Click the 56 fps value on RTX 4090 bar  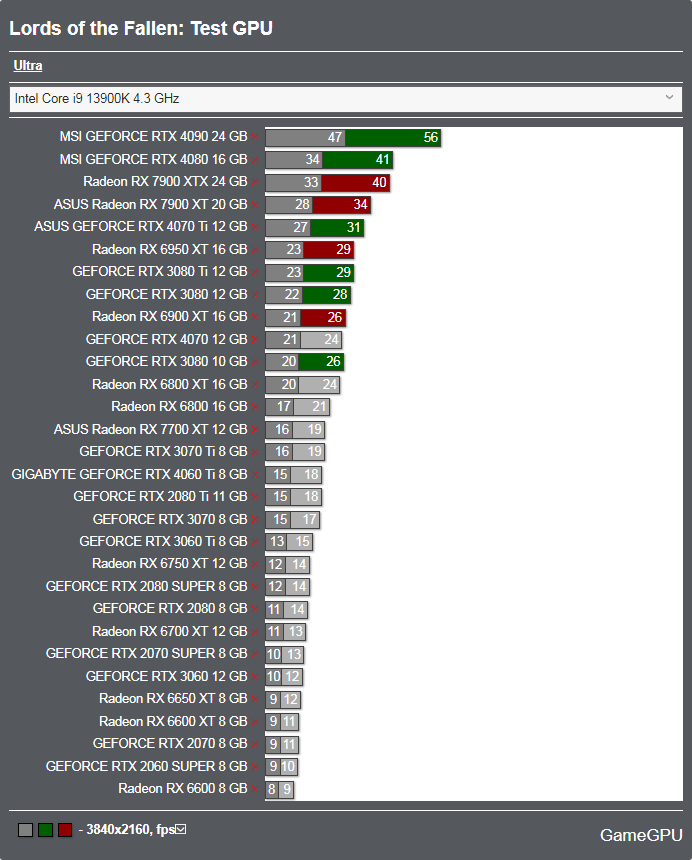point(430,138)
